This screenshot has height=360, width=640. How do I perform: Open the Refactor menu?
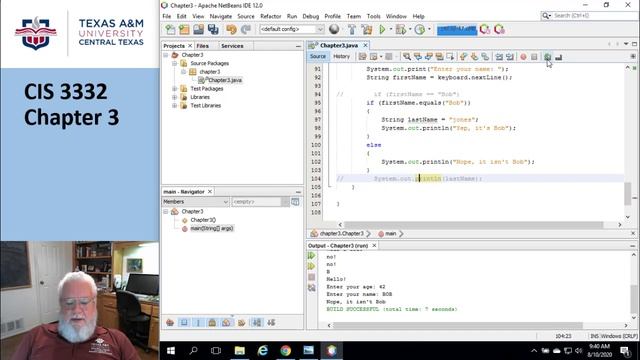pyautogui.click(x=271, y=16)
